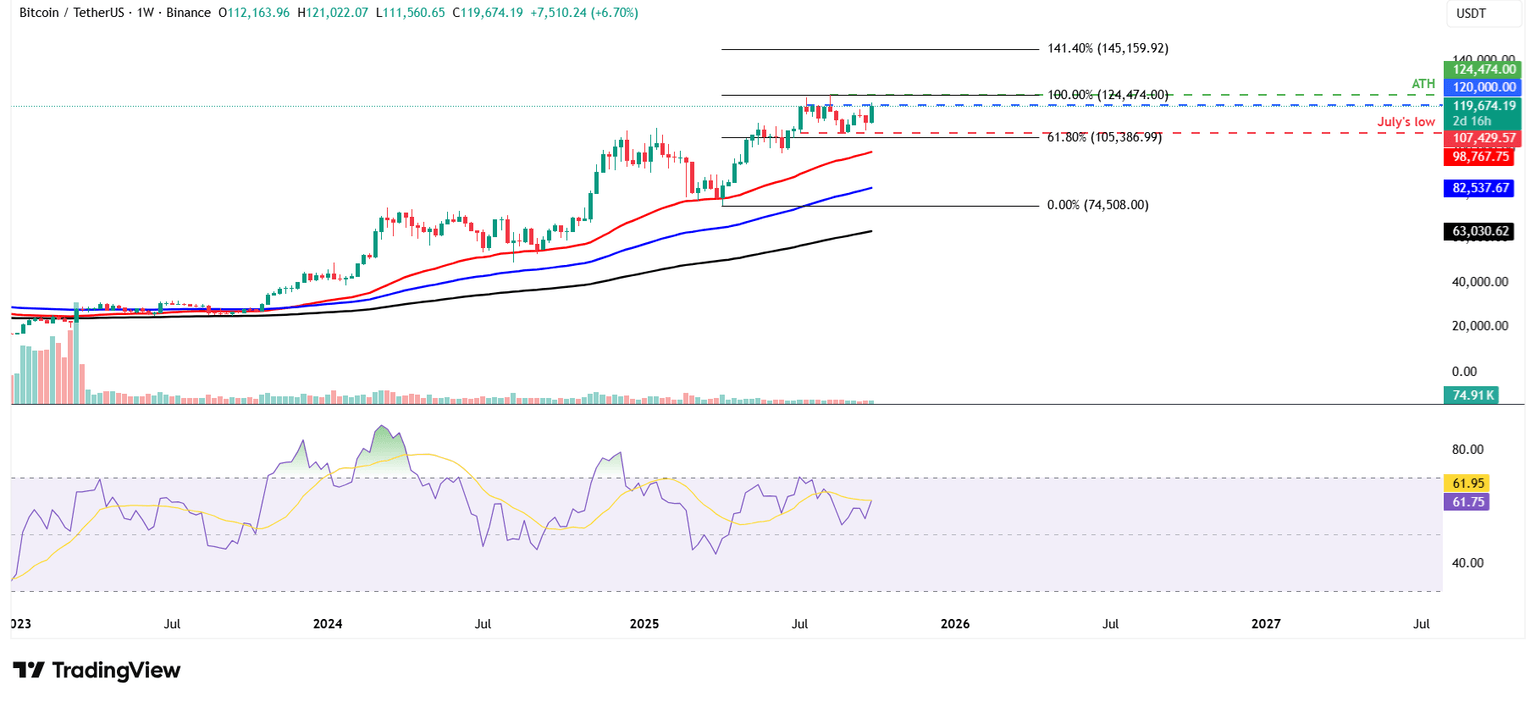Click the blue 82,537.67 moving average label

[1480, 188]
